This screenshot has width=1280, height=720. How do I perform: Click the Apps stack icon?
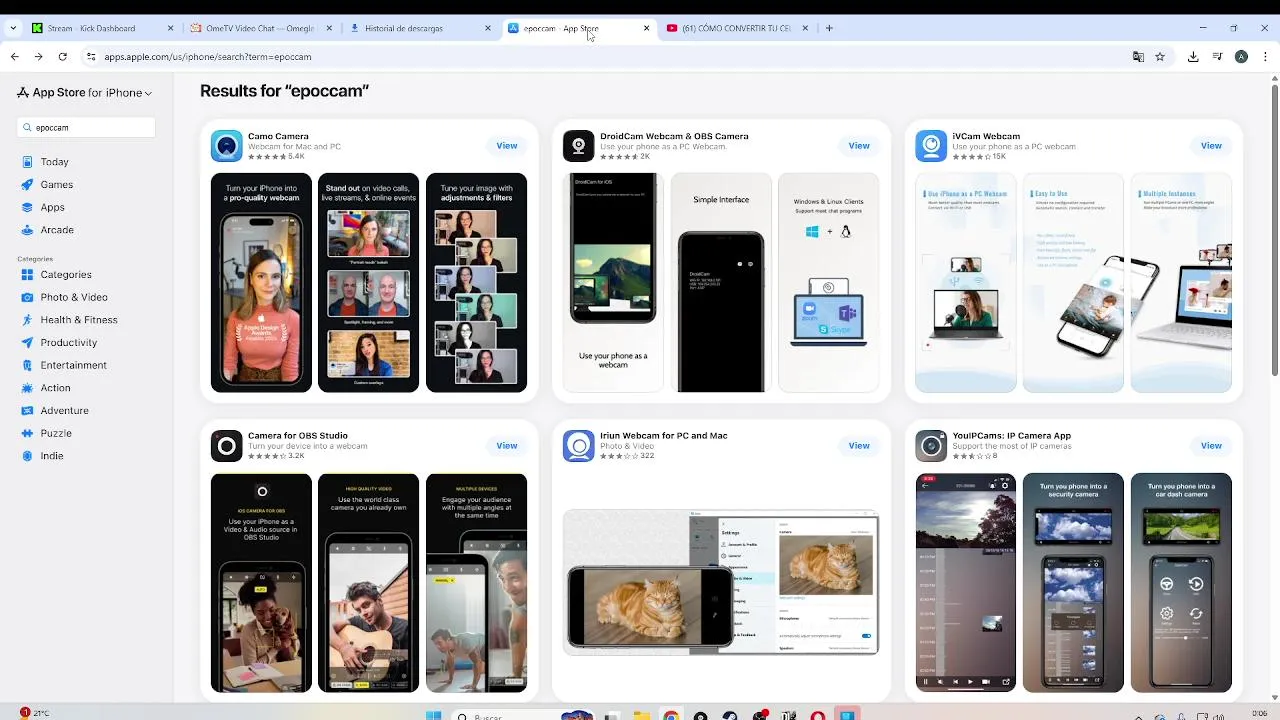tap(27, 207)
